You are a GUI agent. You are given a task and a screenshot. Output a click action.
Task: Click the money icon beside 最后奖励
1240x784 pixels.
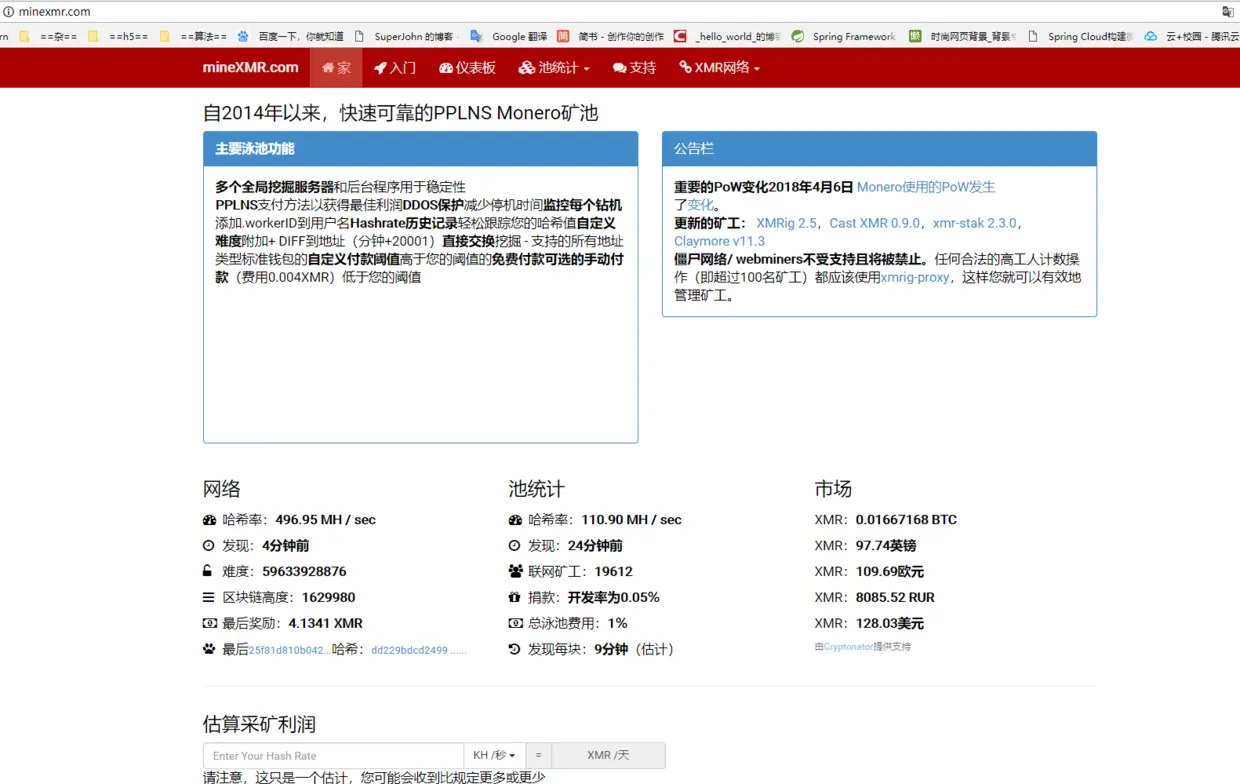(209, 623)
